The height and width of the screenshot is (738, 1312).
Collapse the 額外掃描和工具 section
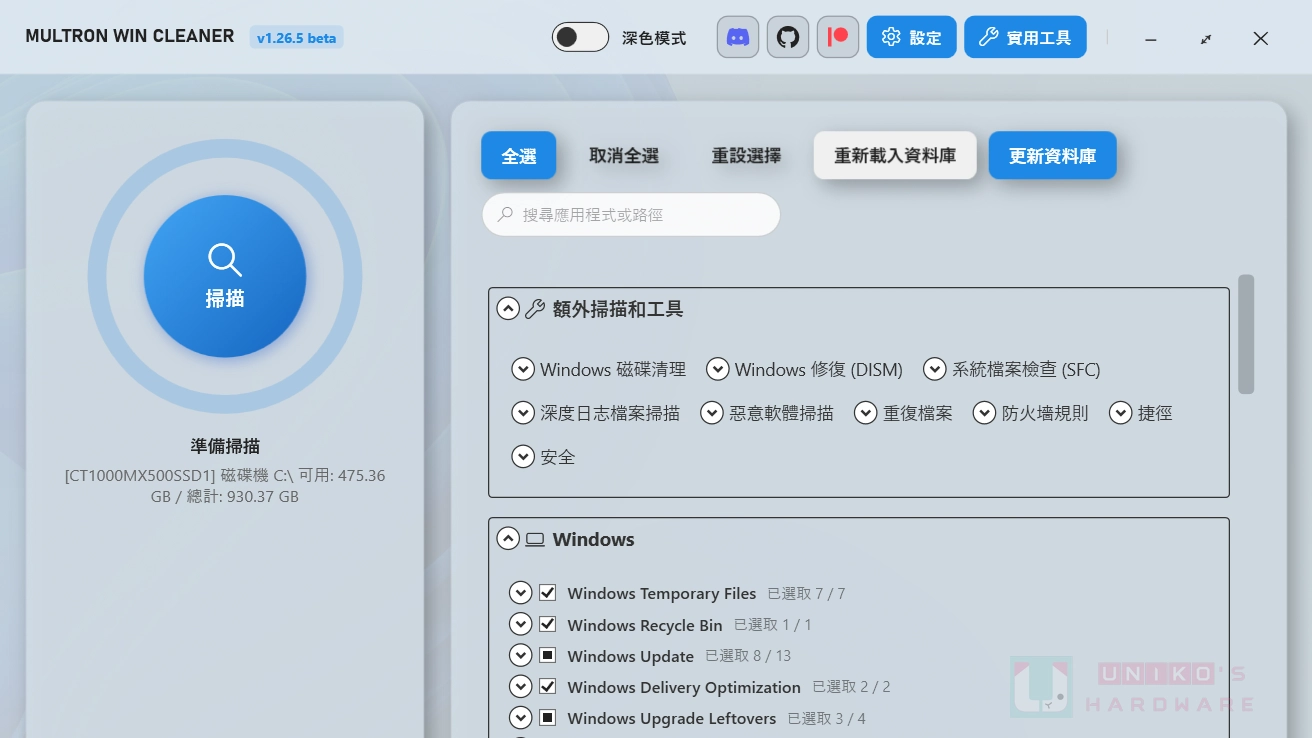[x=508, y=309]
